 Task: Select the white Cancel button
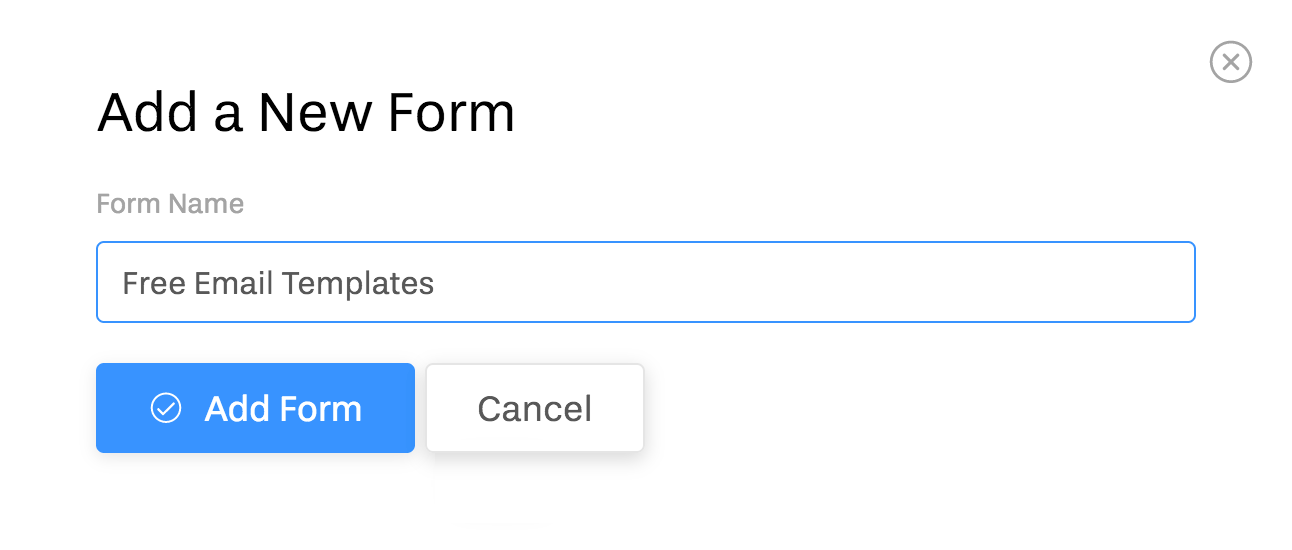pos(535,408)
